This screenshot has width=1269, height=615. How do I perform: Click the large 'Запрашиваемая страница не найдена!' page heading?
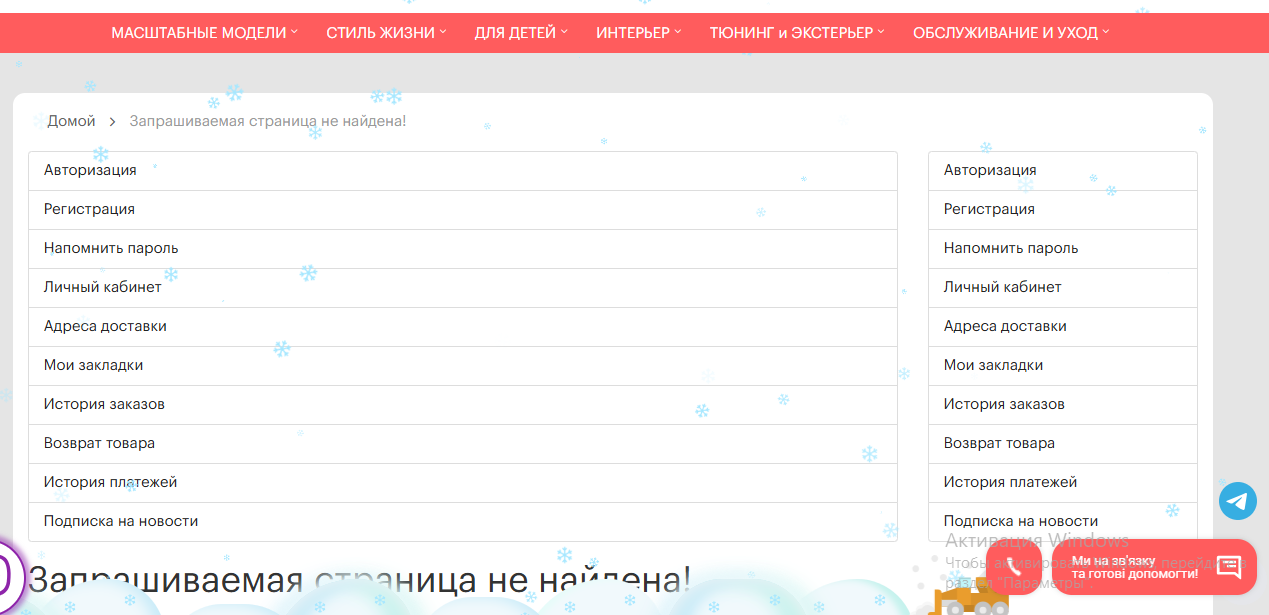359,581
